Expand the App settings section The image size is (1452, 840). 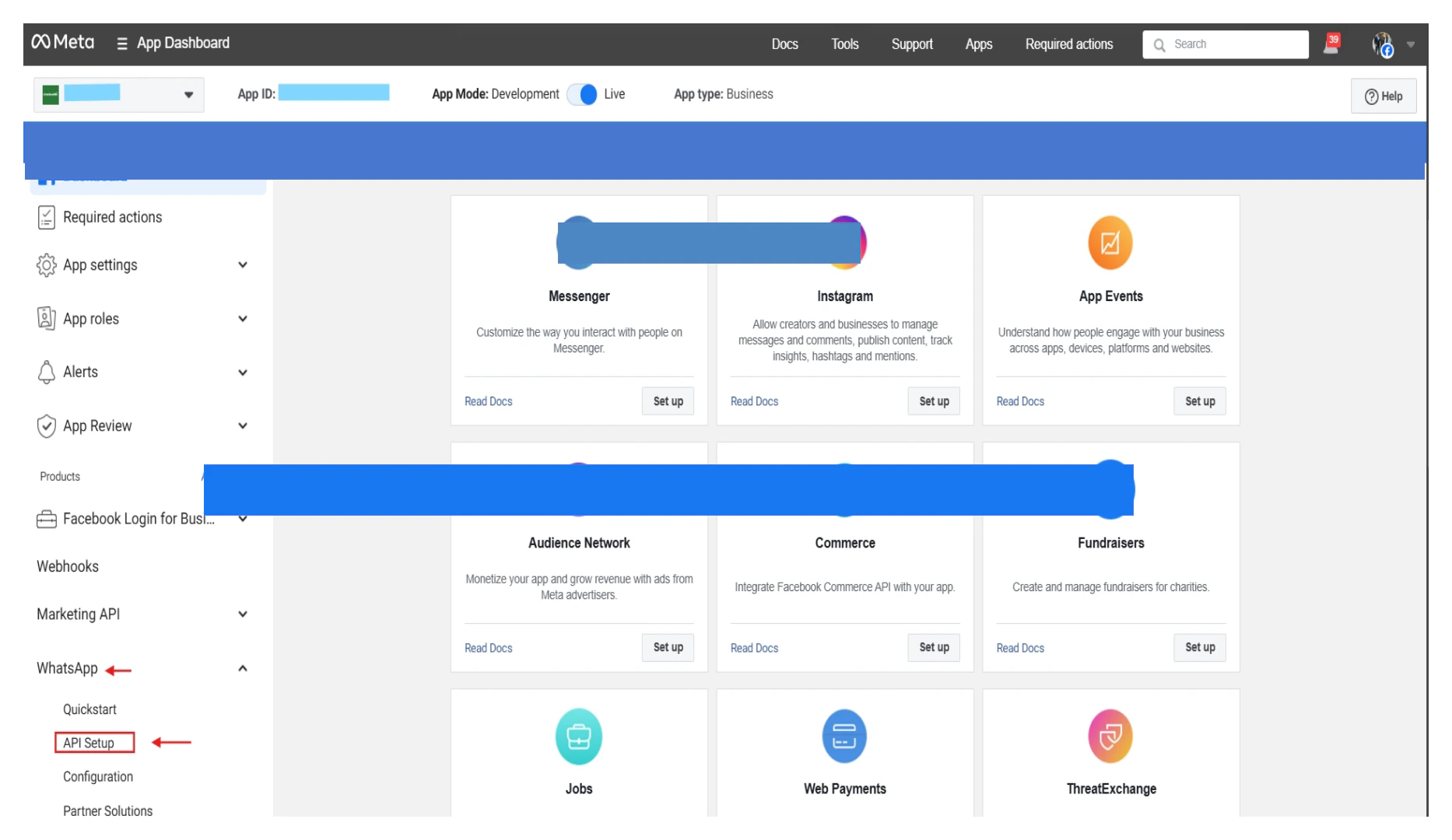click(x=243, y=265)
